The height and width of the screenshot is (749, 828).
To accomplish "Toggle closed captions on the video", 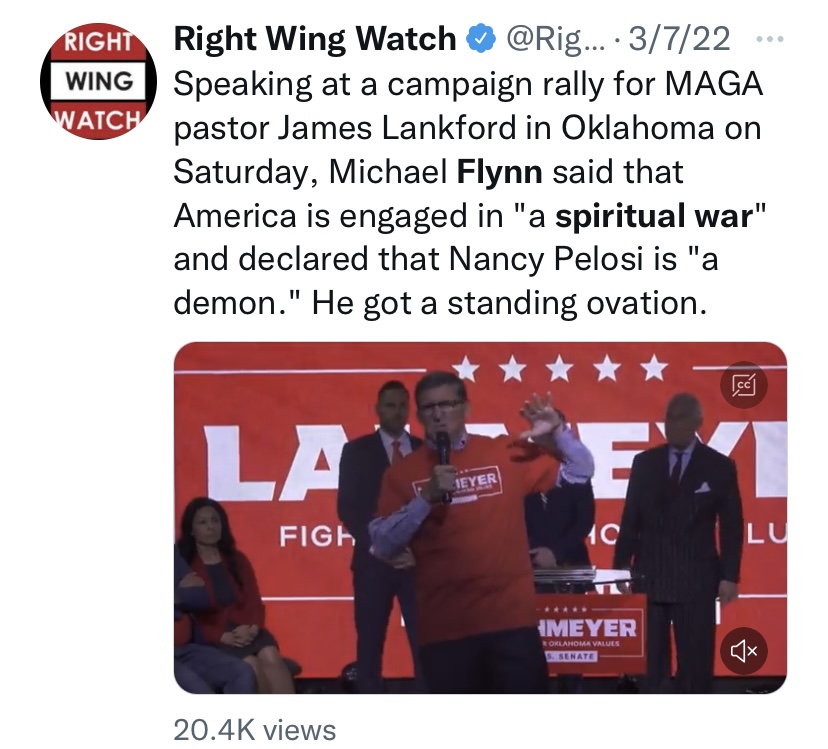I will (x=744, y=385).
